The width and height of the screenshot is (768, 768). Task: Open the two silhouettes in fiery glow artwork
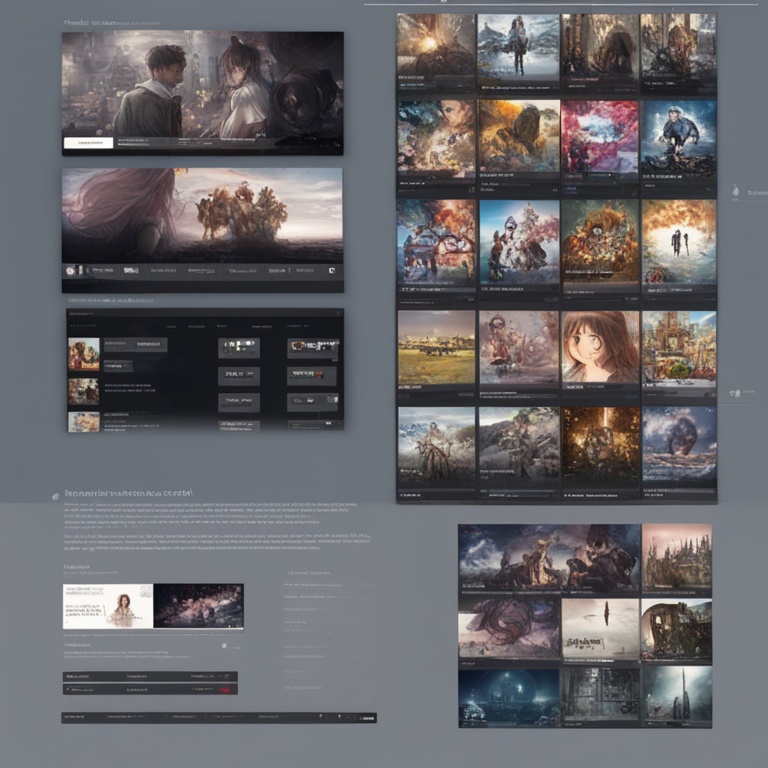679,242
